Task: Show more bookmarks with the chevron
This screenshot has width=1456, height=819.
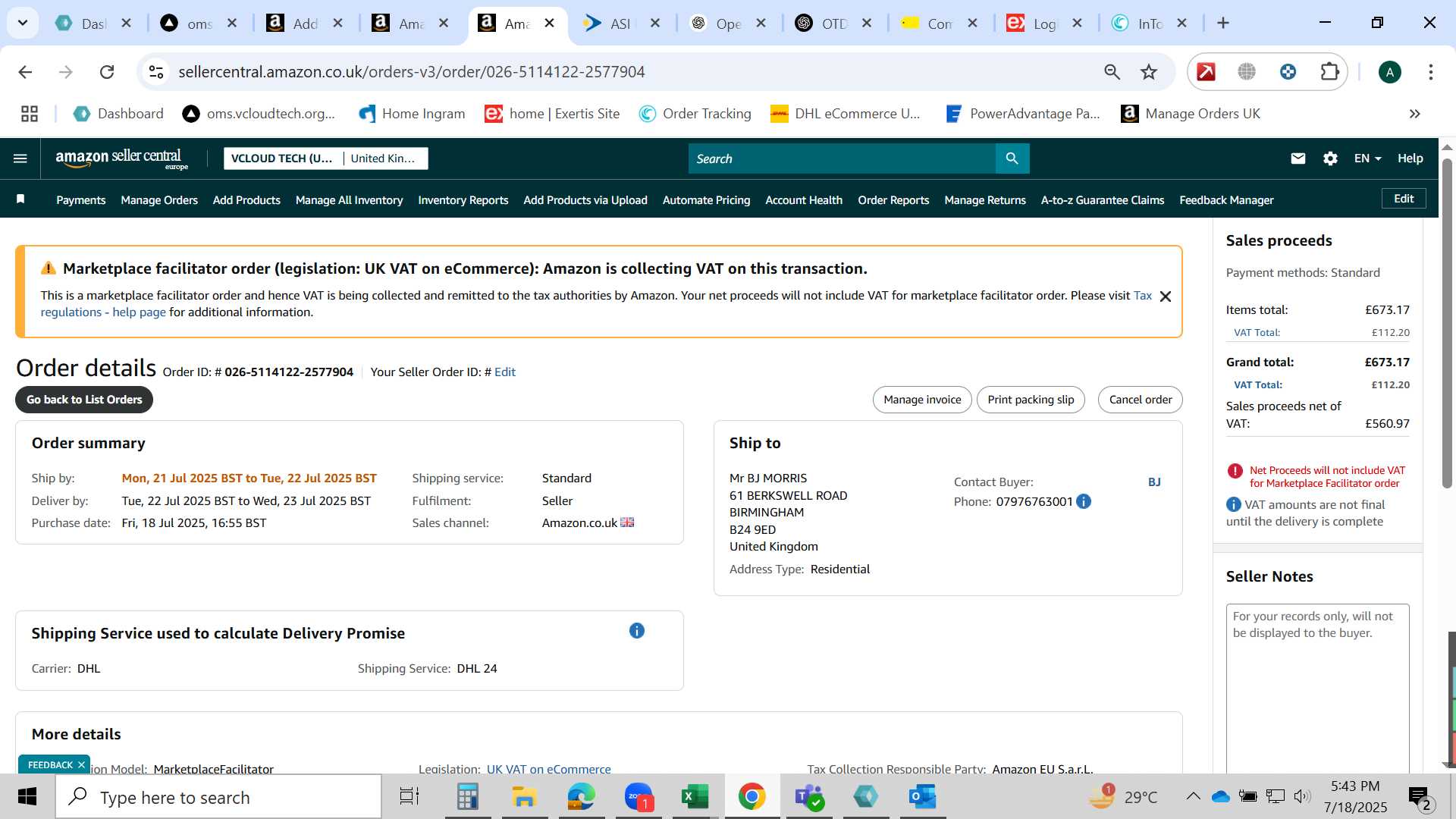Action: pyautogui.click(x=1414, y=114)
